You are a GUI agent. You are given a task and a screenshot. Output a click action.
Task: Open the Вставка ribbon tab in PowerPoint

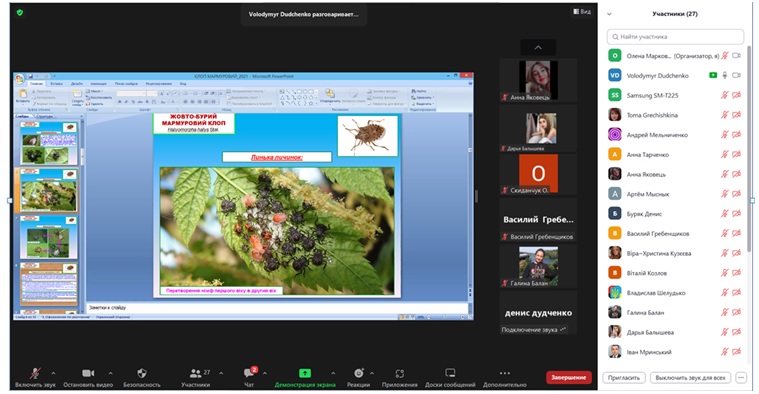point(56,84)
